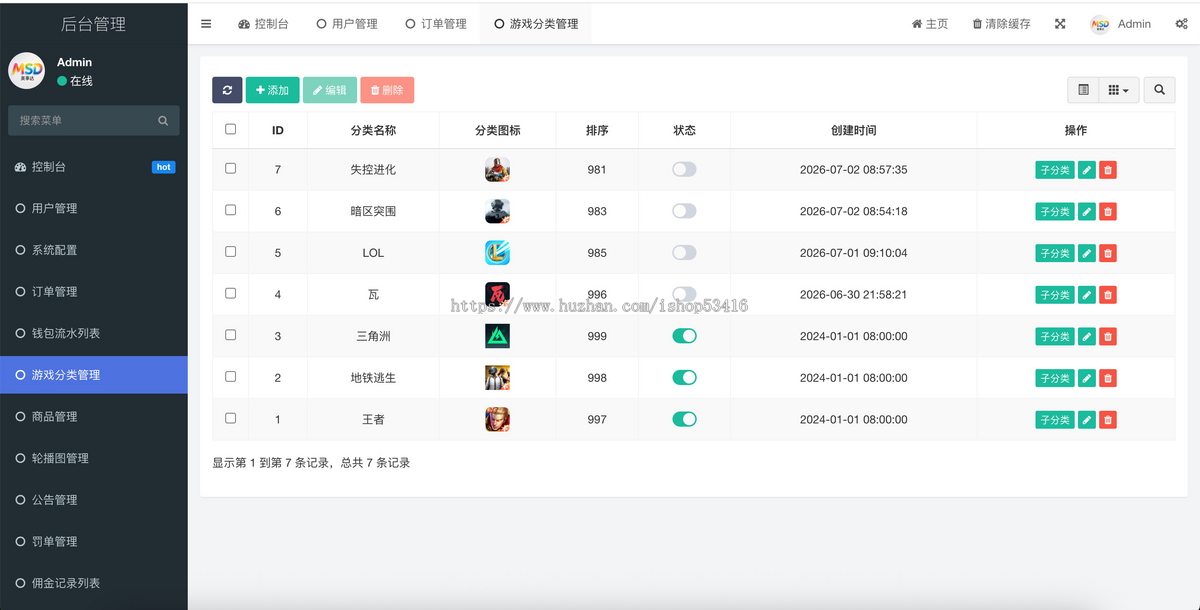Edit the 三角洲 row with pencil icon

tap(1086, 337)
